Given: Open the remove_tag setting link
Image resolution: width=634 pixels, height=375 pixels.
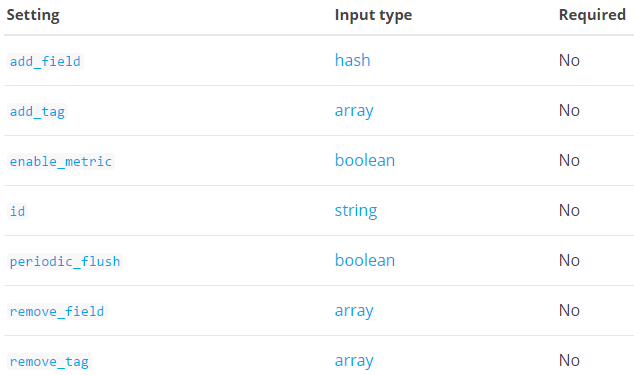Looking at the screenshot, I should 49,361.
